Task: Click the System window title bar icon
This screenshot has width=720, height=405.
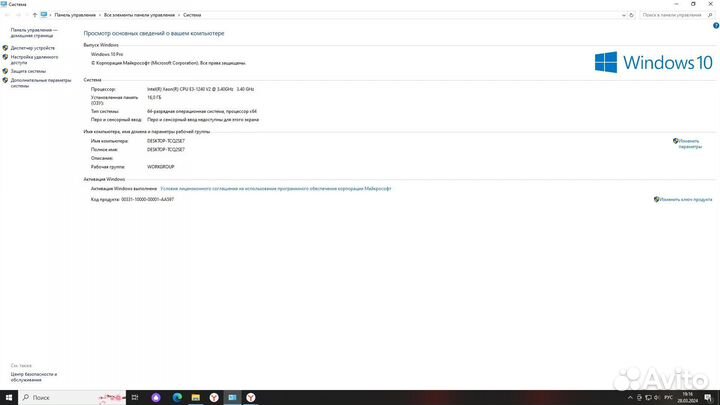Action: [4, 4]
